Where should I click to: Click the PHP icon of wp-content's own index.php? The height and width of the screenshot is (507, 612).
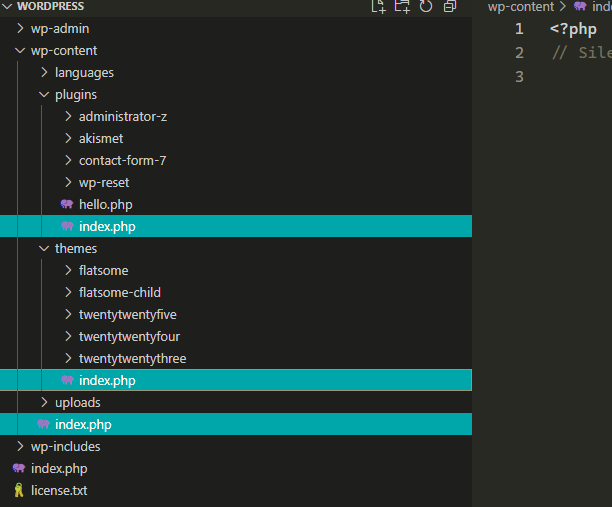(43, 424)
